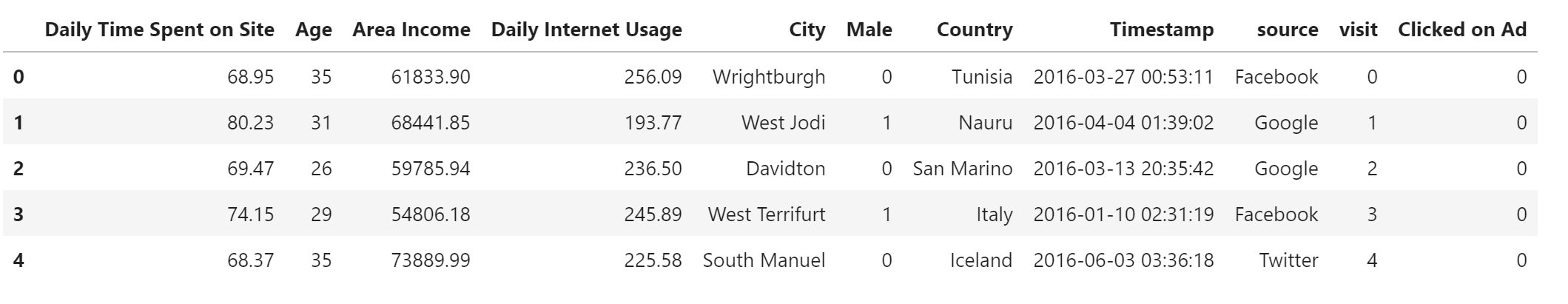Click the City column header
This screenshot has height=304, width=1568.
(x=807, y=30)
